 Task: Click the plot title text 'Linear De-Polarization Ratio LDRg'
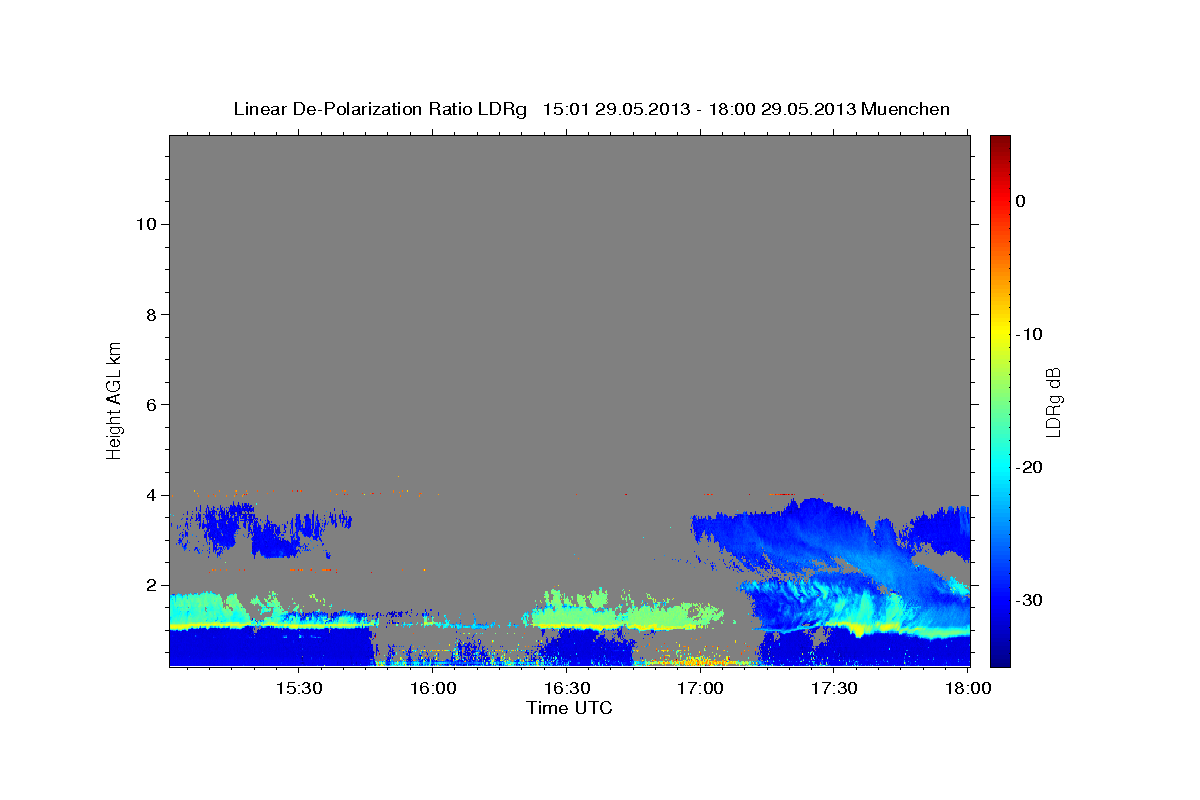point(379,109)
